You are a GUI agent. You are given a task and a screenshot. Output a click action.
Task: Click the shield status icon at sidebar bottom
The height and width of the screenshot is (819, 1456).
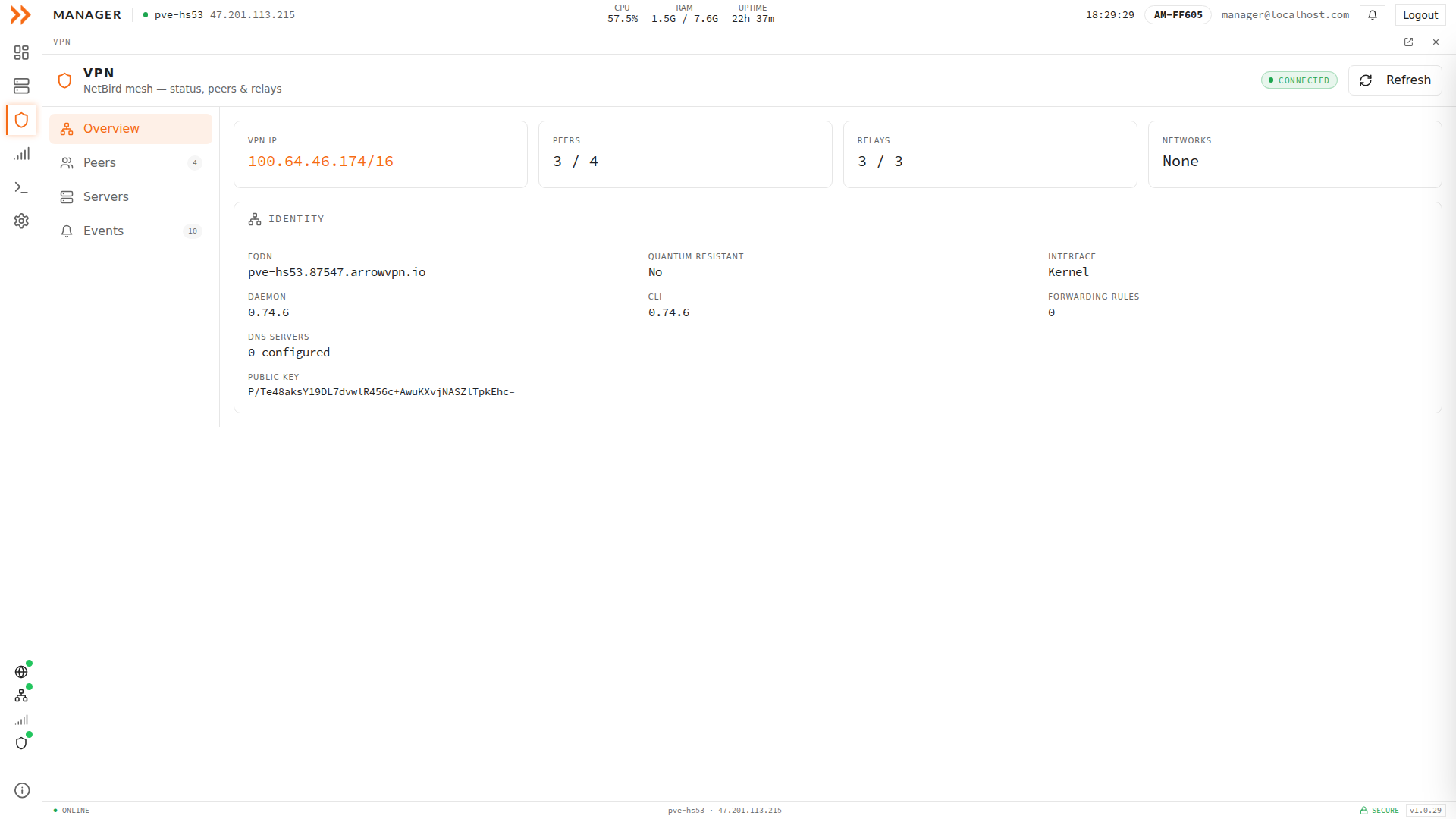[21, 743]
